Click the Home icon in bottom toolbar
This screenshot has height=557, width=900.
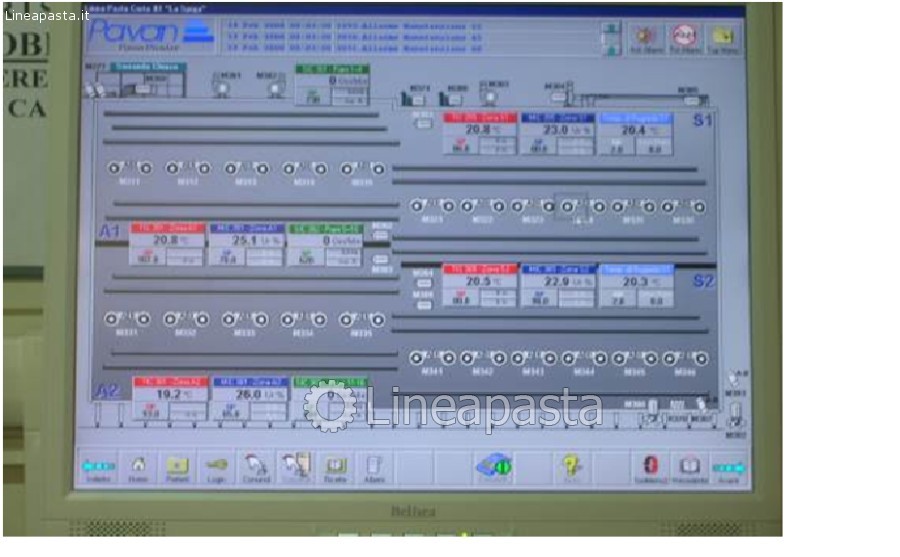click(x=138, y=467)
